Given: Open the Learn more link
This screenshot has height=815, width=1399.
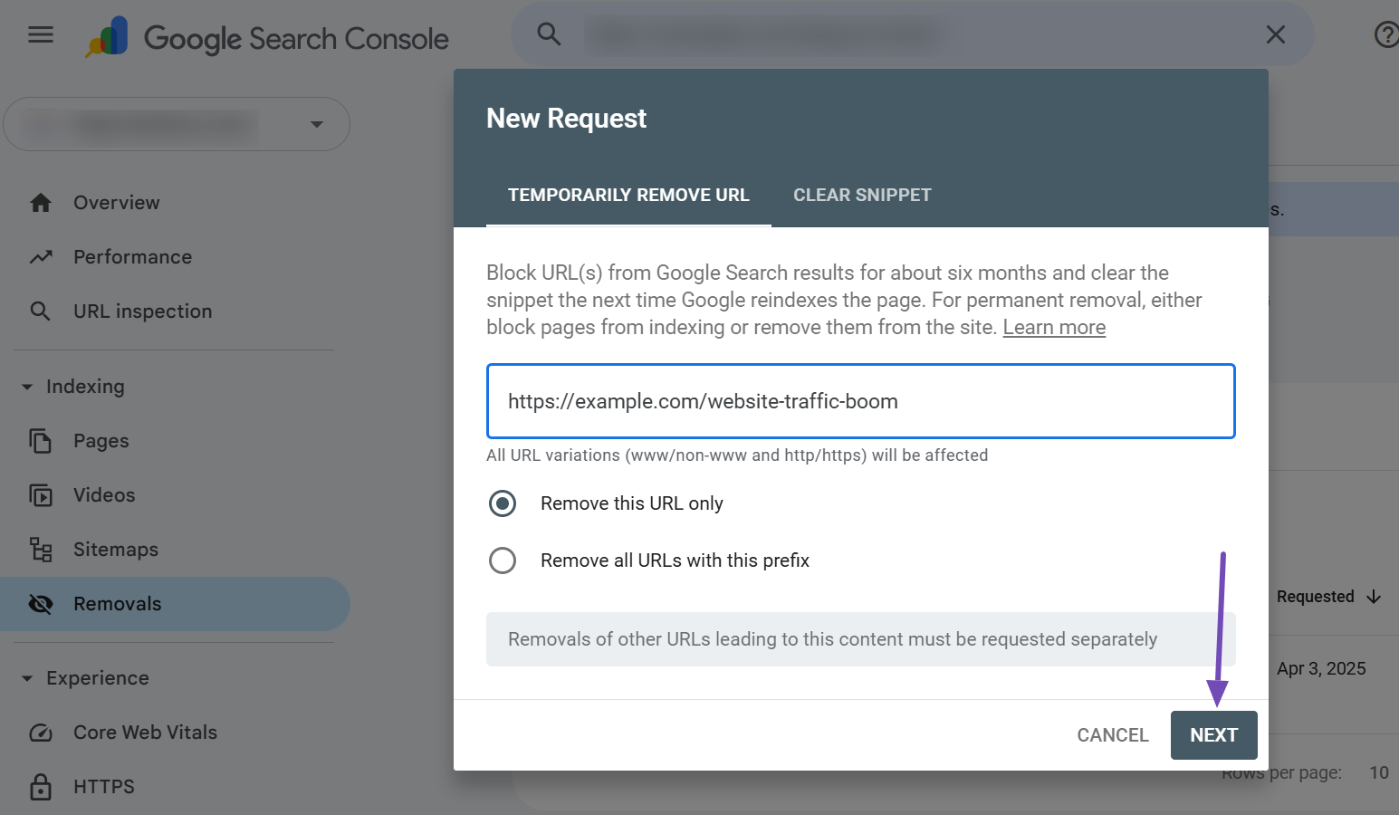Looking at the screenshot, I should click(1054, 327).
